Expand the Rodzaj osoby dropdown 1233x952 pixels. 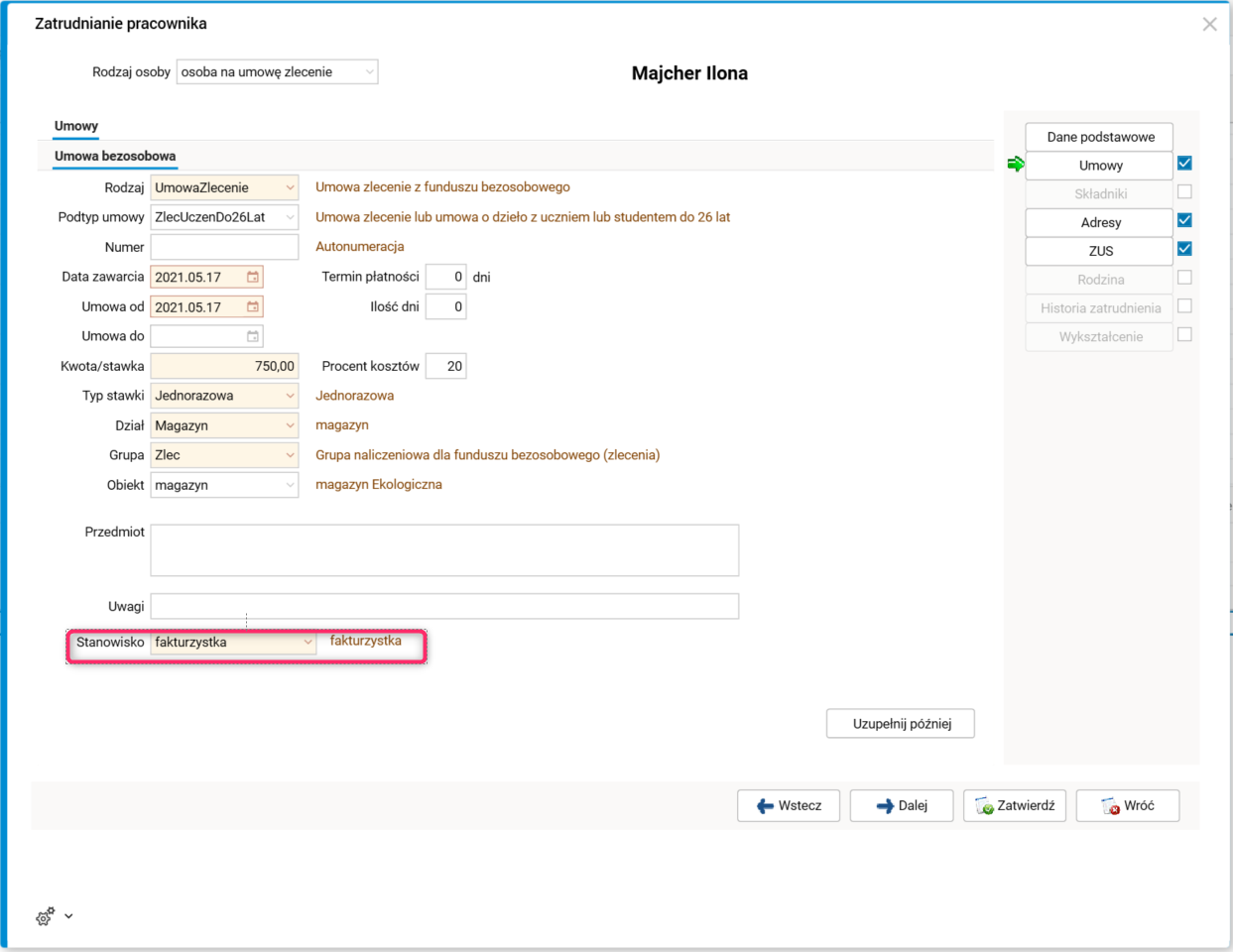click(369, 72)
